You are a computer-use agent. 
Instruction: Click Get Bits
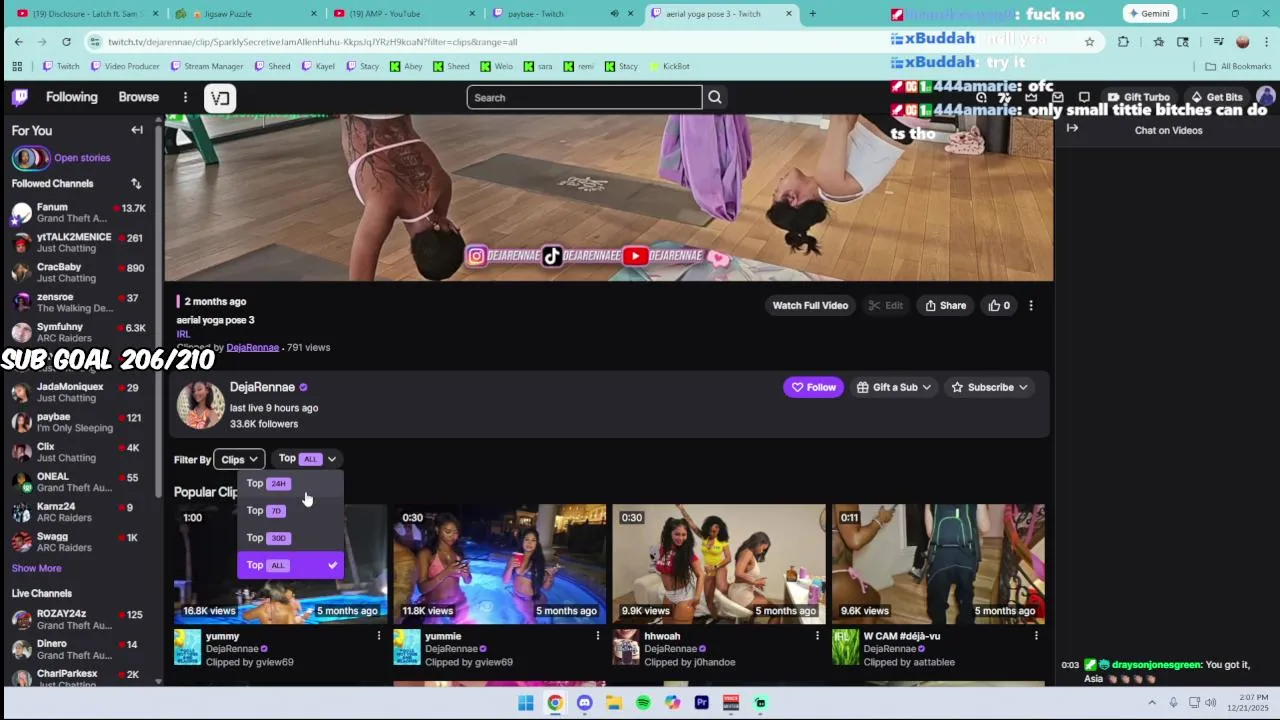tap(1216, 97)
